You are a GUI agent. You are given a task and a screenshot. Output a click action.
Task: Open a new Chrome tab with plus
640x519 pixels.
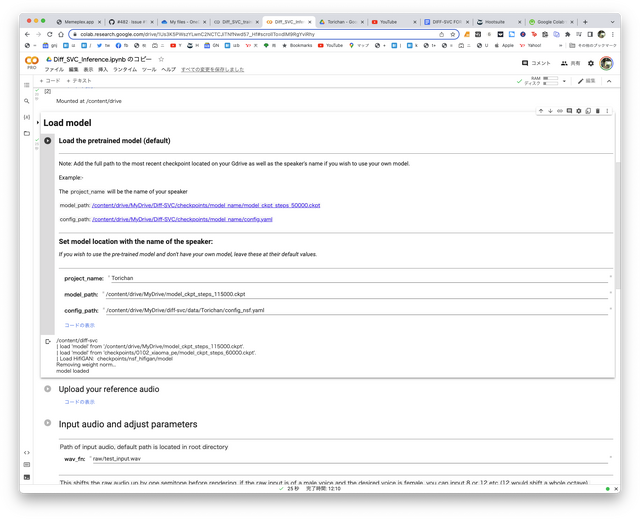[x=585, y=22]
